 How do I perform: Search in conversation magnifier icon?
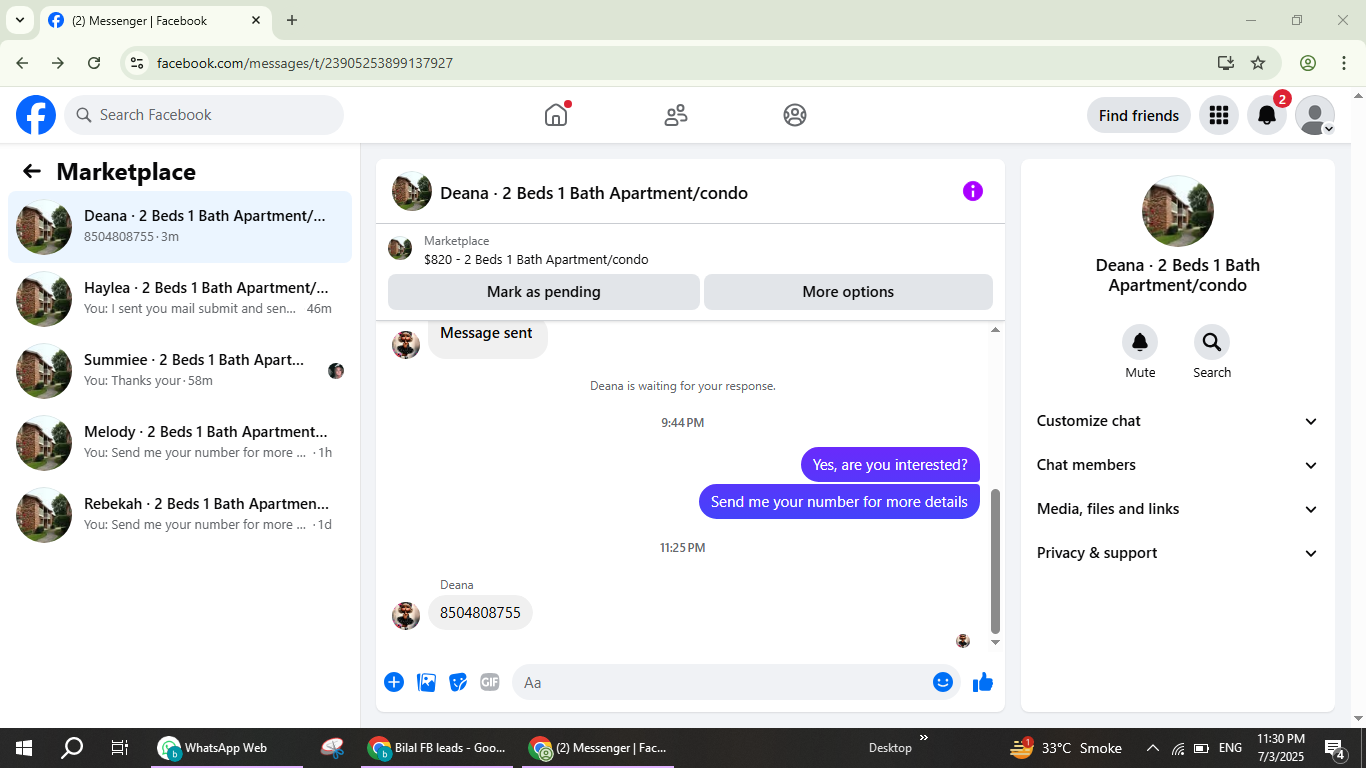tap(1212, 343)
